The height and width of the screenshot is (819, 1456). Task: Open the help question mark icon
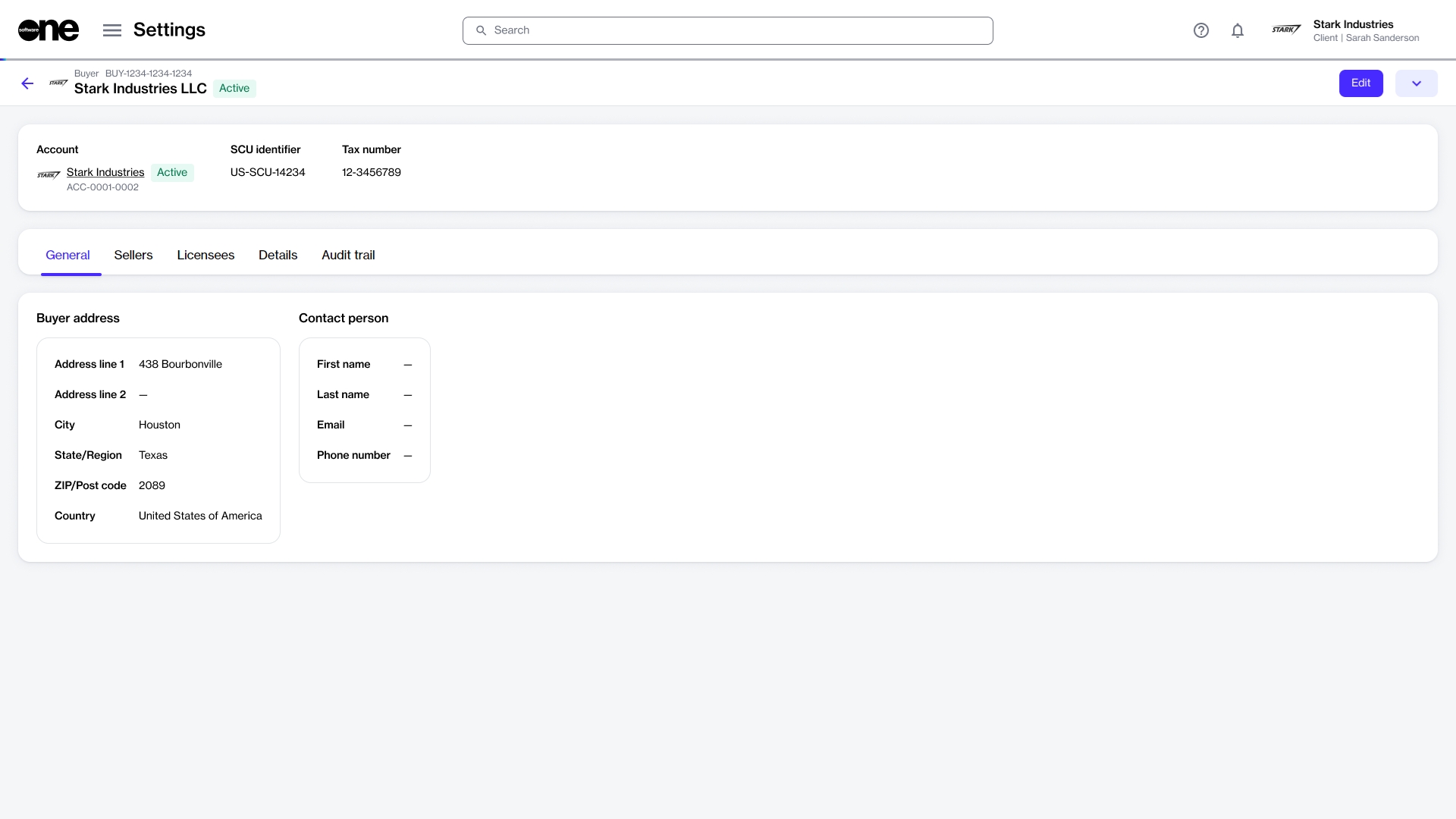coord(1200,30)
